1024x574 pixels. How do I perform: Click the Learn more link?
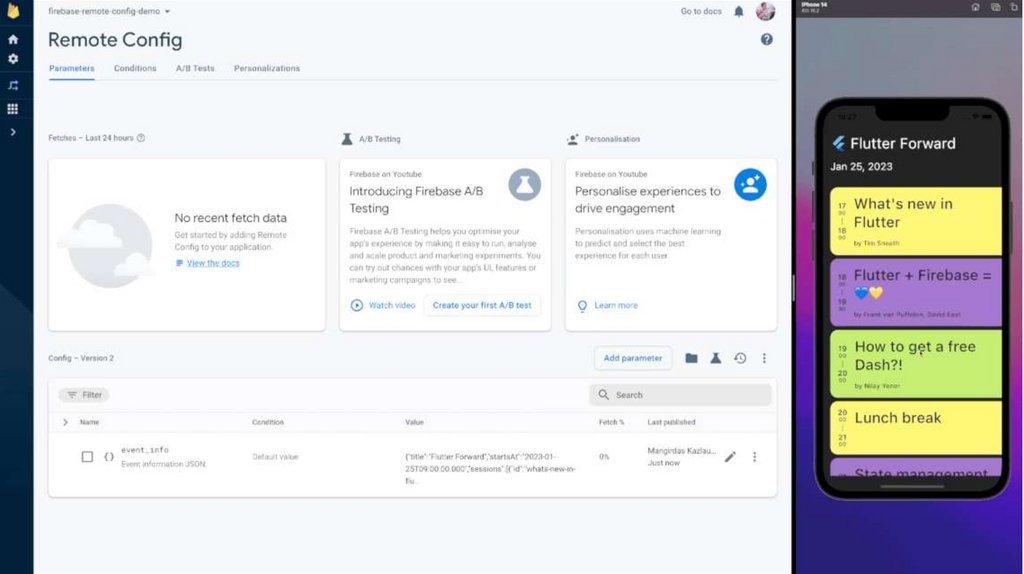coord(608,305)
